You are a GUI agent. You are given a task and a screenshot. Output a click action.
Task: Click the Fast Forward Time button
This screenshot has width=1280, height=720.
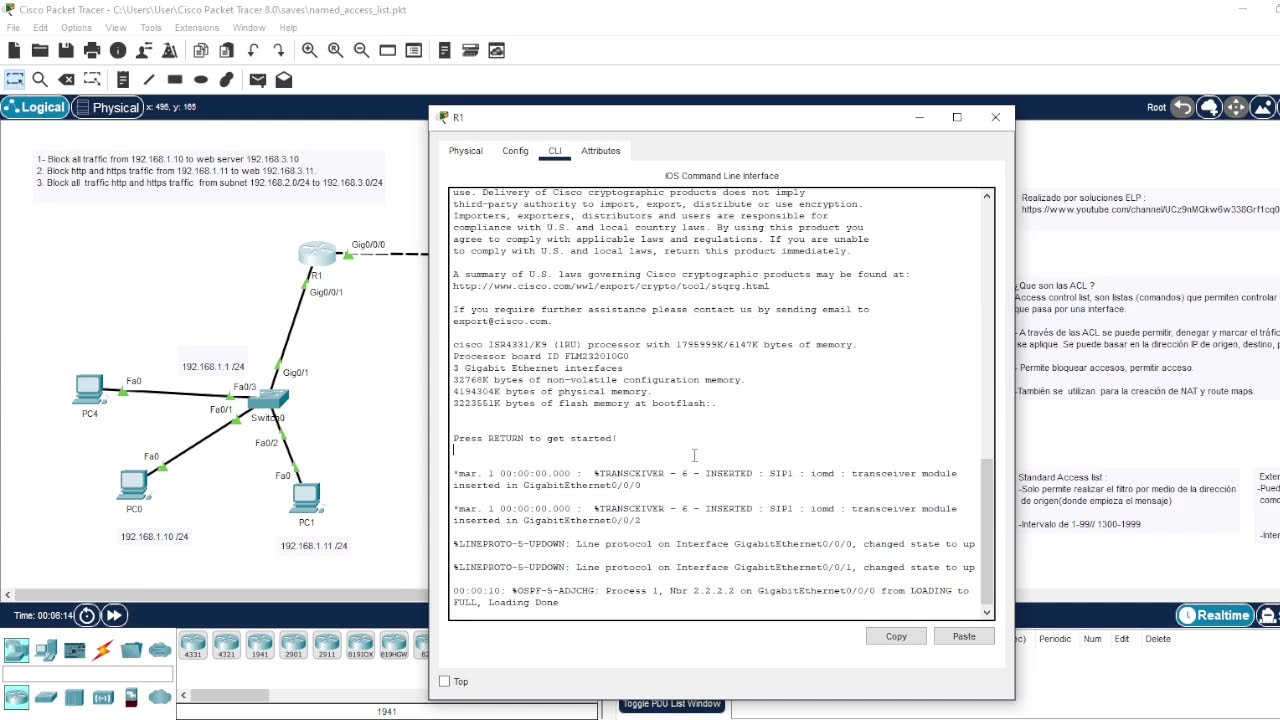point(114,616)
